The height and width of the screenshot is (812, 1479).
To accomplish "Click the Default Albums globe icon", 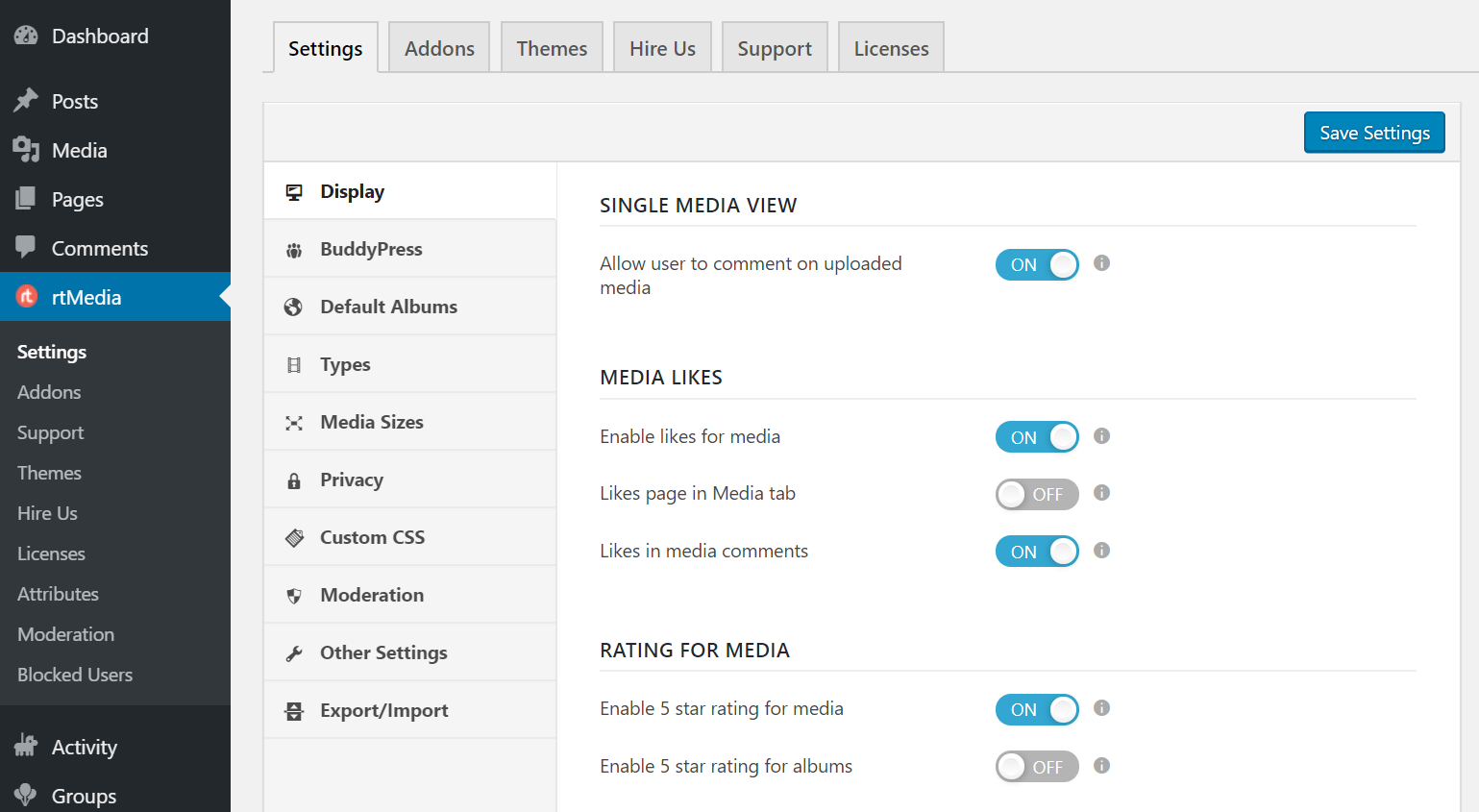I will pos(293,307).
